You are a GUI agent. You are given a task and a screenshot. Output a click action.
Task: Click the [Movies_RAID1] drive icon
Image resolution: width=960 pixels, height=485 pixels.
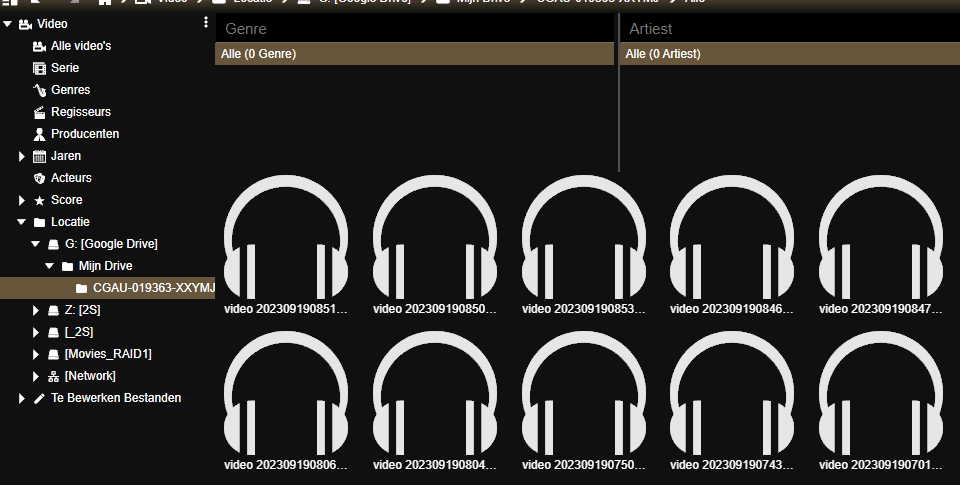click(x=53, y=355)
